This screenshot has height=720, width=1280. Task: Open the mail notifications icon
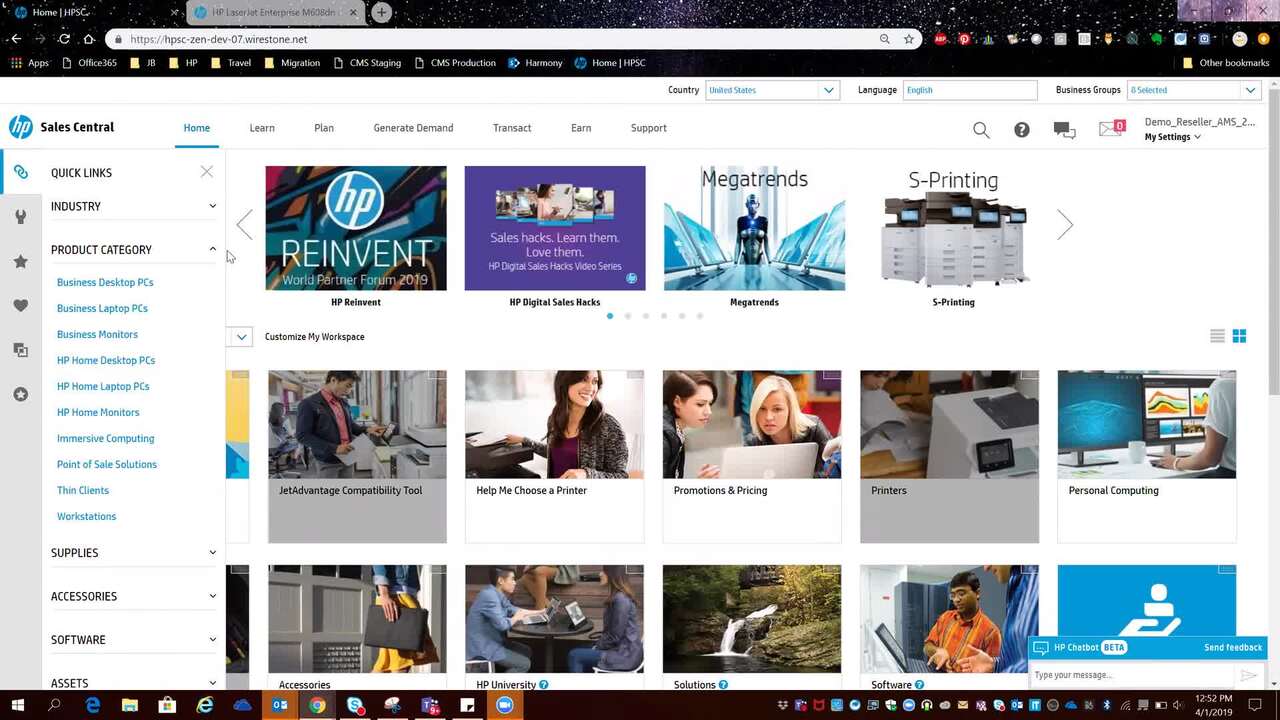point(1111,128)
